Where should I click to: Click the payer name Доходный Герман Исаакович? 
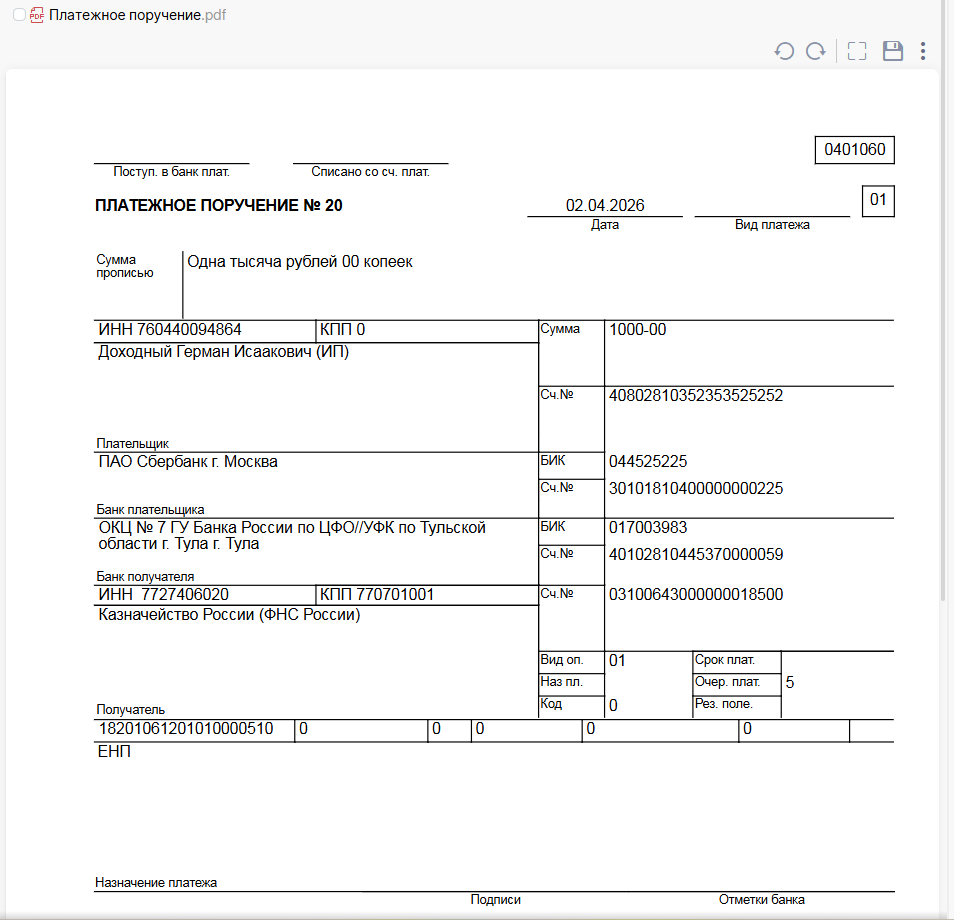point(223,352)
